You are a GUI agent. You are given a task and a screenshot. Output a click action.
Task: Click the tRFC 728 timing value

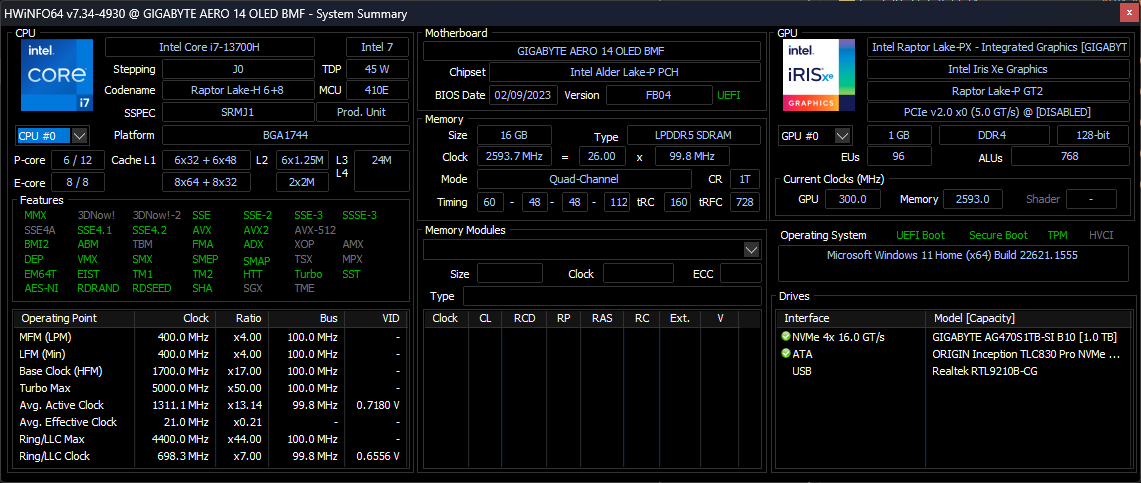click(744, 202)
